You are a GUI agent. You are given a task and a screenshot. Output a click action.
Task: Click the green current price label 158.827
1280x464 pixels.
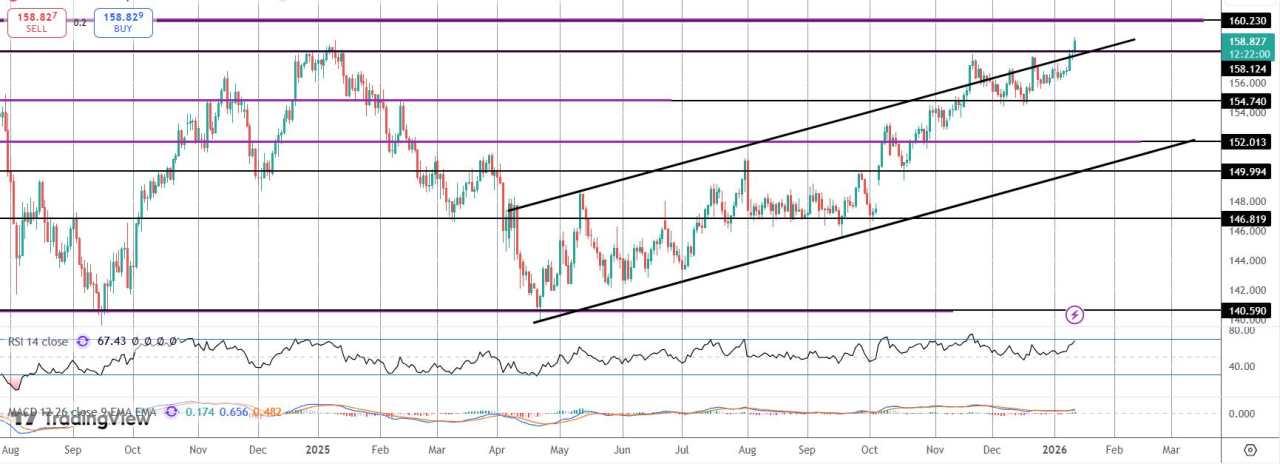(1247, 47)
